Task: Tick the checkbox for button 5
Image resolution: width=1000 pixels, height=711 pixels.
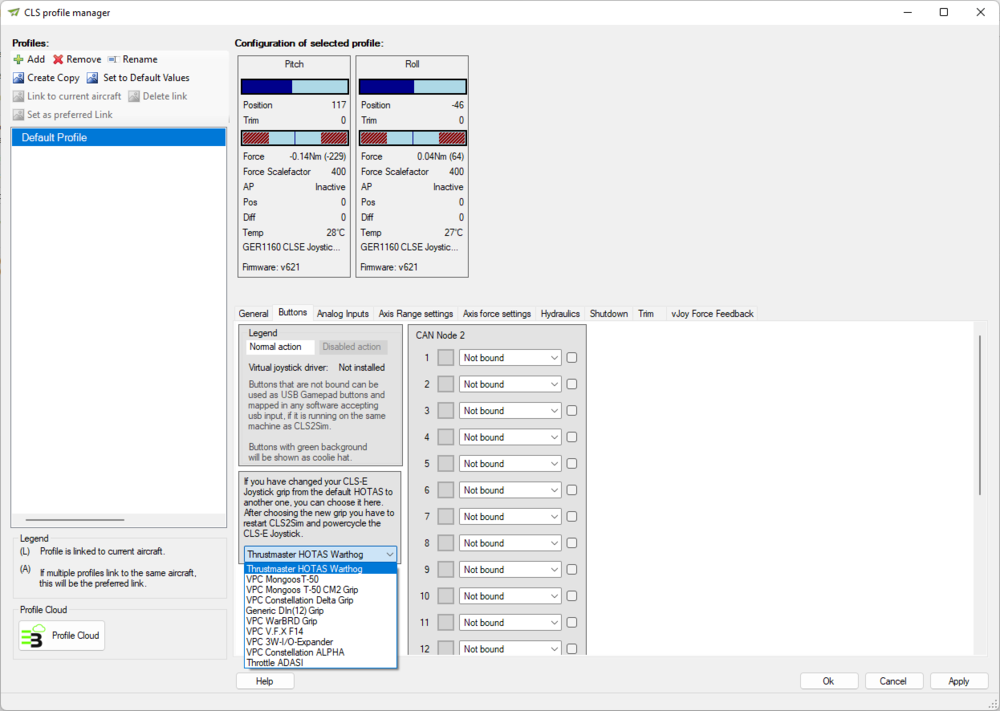Action: (572, 464)
